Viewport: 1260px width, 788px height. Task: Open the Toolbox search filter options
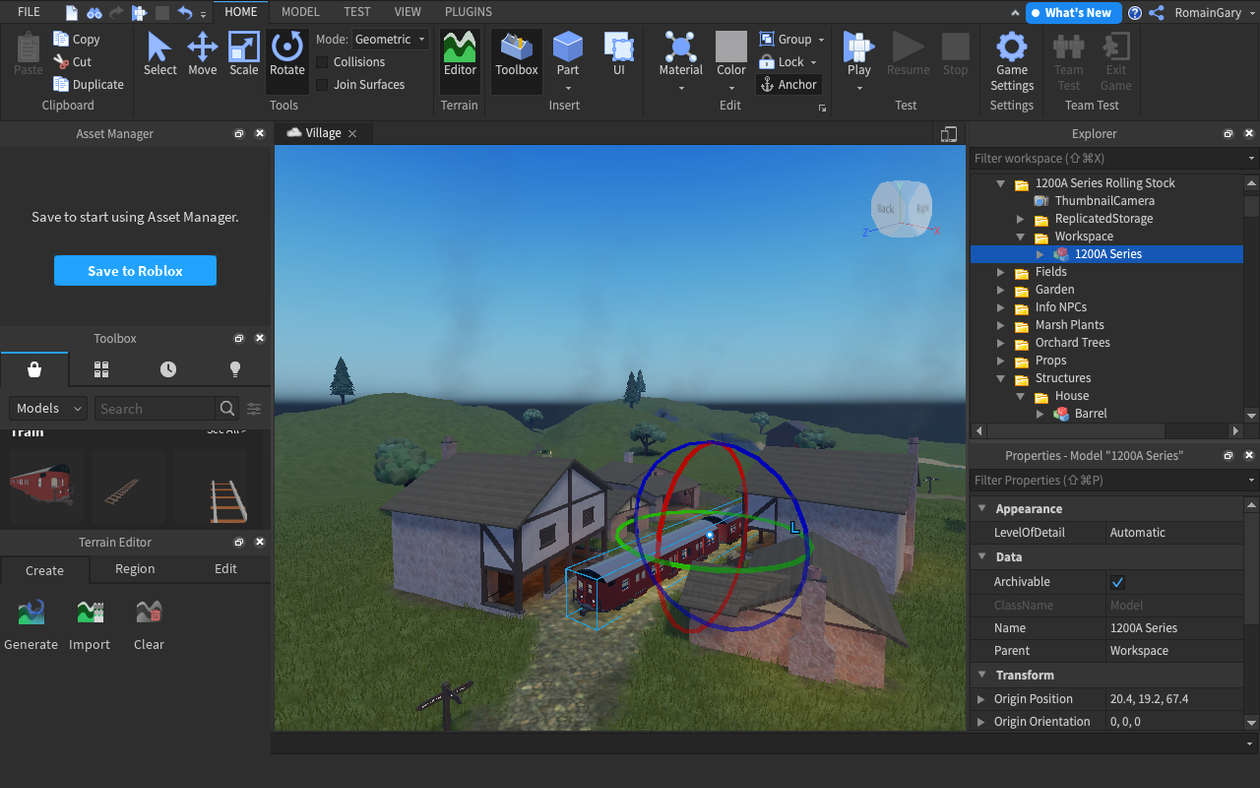tap(254, 408)
